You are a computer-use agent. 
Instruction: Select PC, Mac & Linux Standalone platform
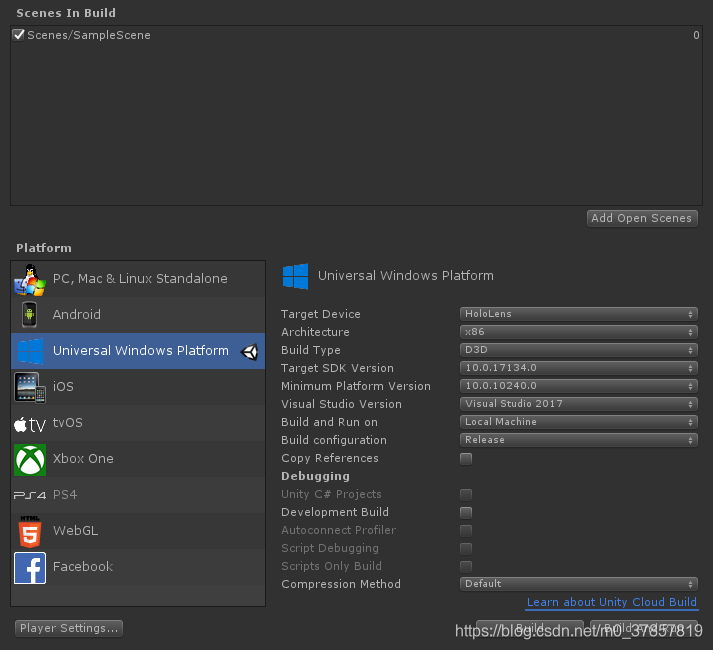[x=138, y=279]
